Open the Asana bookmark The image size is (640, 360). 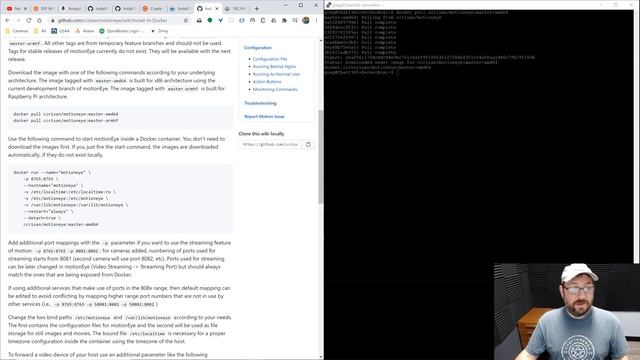pos(84,31)
